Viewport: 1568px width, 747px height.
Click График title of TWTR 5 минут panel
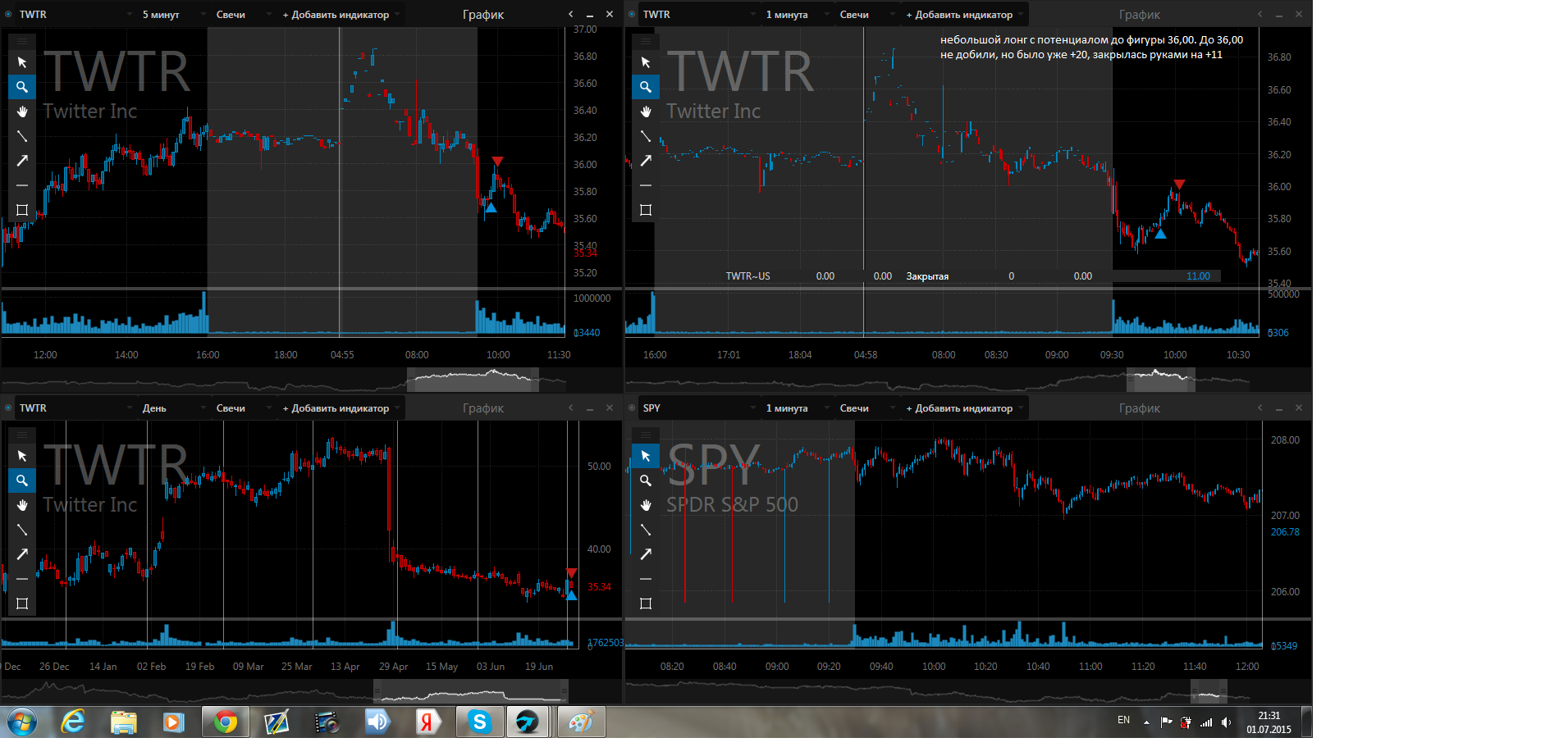(x=483, y=15)
